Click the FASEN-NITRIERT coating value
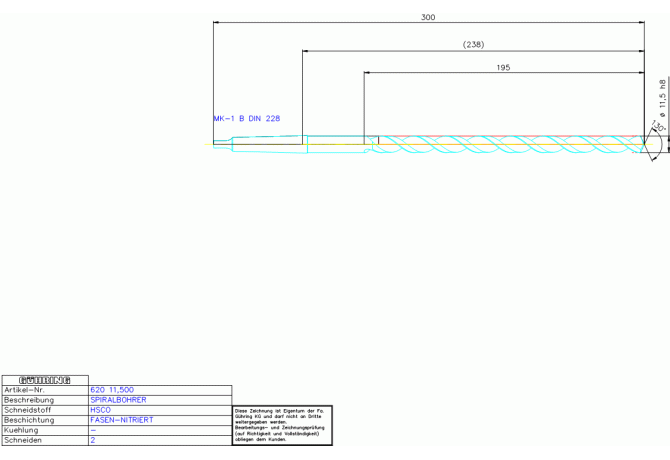 (122, 420)
